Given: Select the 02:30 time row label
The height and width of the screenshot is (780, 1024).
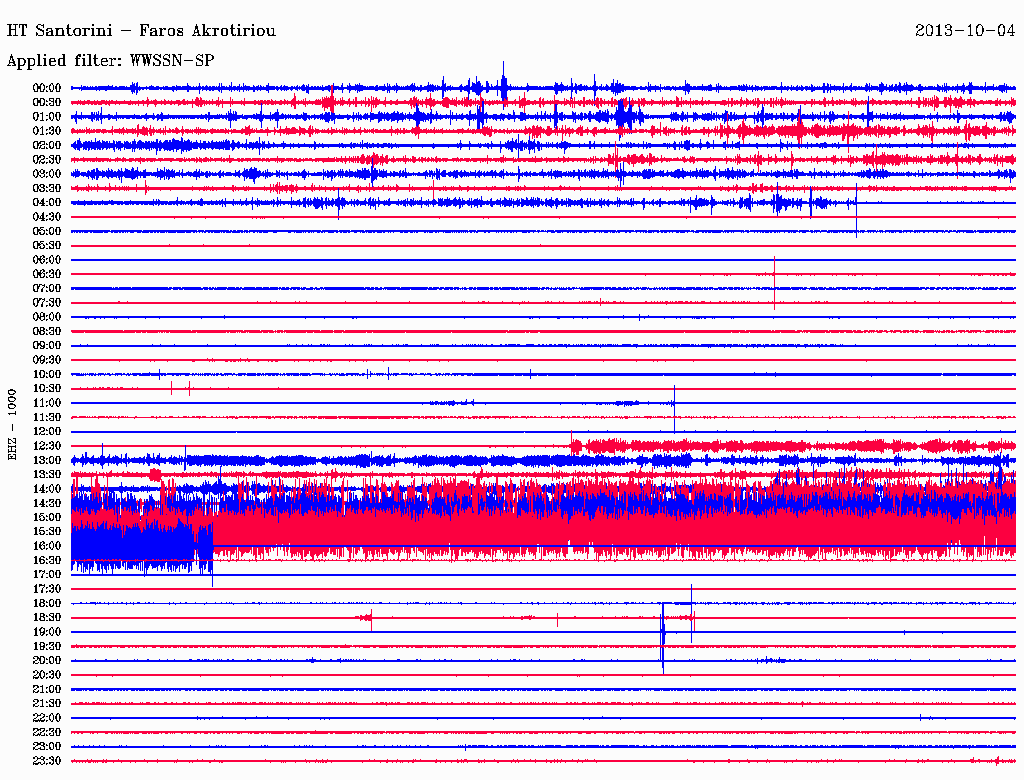Looking at the screenshot, I should (x=47, y=160).
